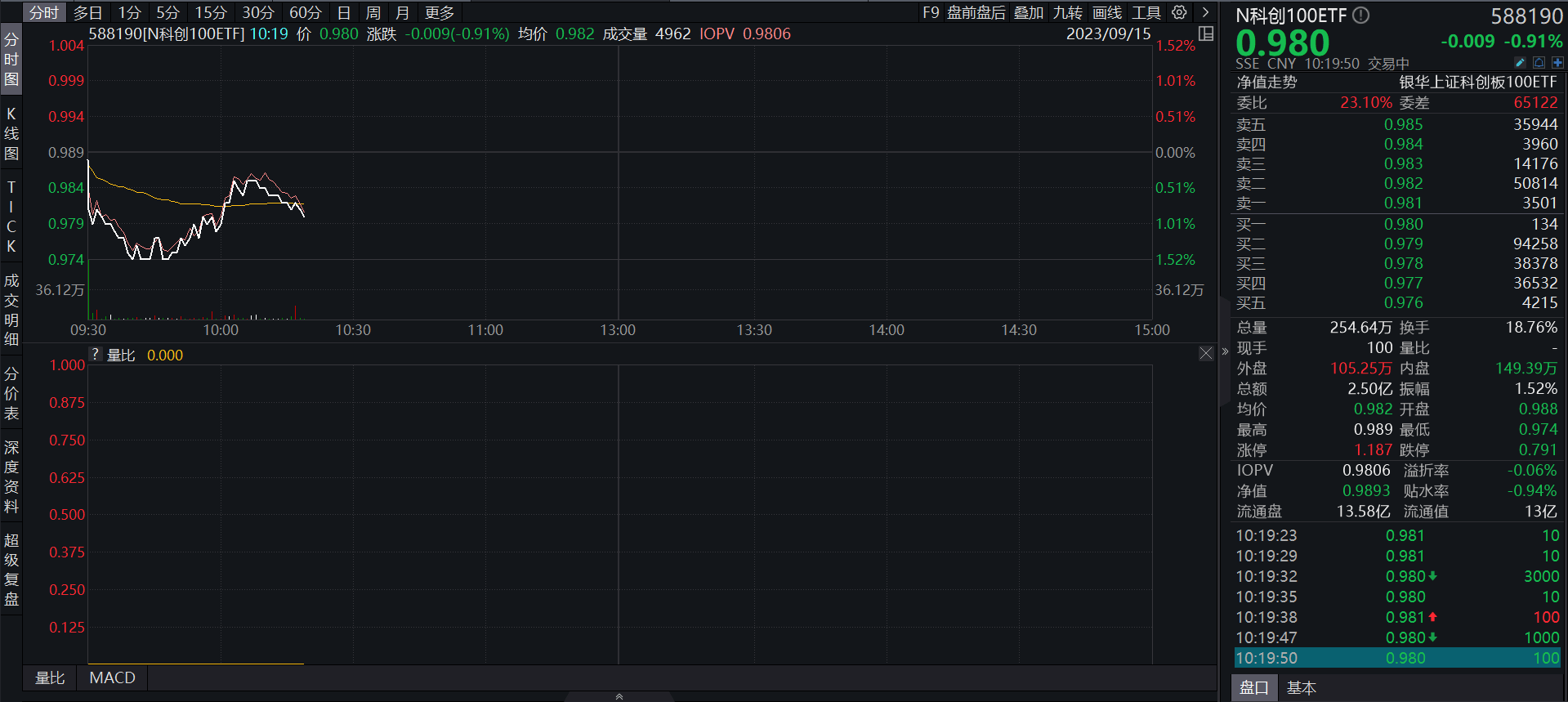The width and height of the screenshot is (1568, 702).
Task: Expand bottom panel with double up chevron
Action: coord(619,696)
